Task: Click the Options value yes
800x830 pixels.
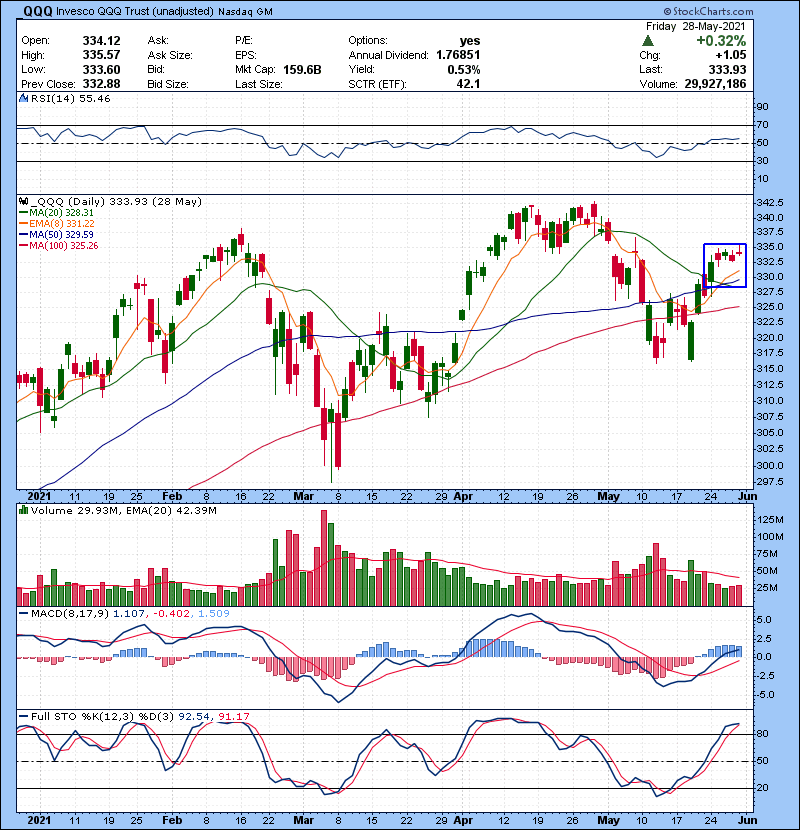Action: [470, 41]
